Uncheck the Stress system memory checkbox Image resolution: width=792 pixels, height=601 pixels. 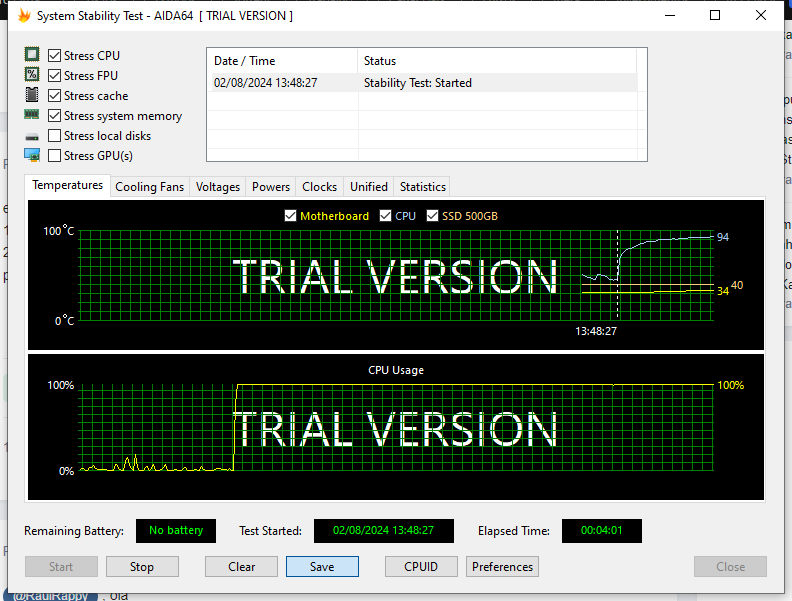55,116
